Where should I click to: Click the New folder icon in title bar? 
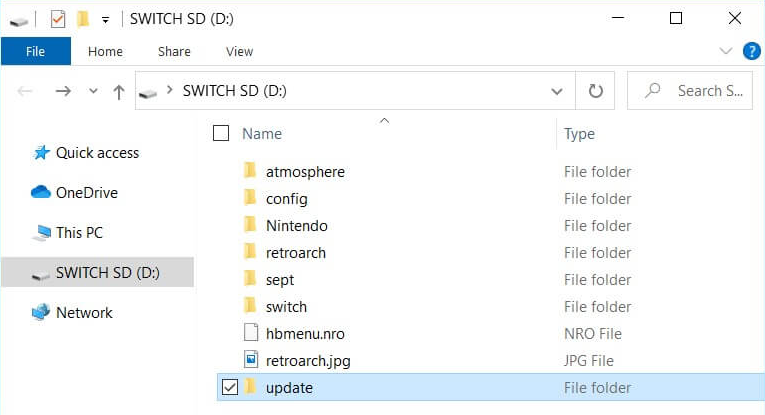(x=83, y=19)
